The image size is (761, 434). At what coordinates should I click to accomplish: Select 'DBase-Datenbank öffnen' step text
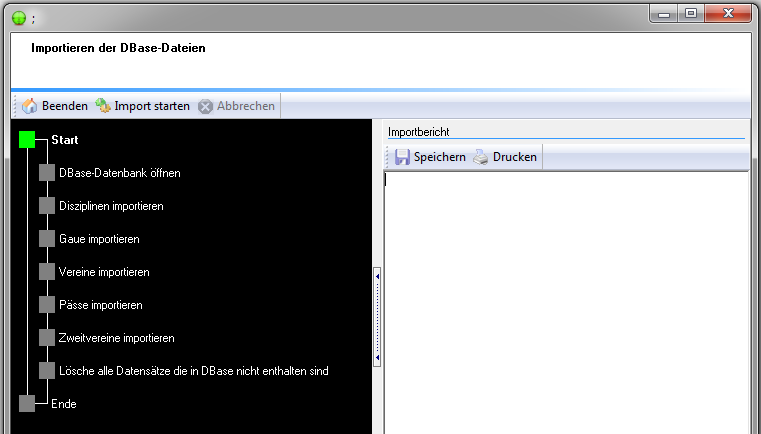coord(119,173)
